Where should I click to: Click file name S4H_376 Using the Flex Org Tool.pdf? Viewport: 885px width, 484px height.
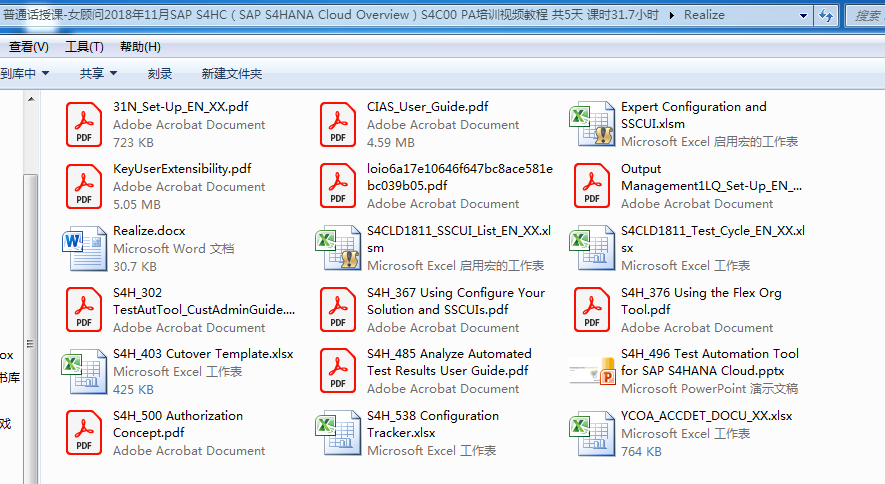(x=701, y=301)
